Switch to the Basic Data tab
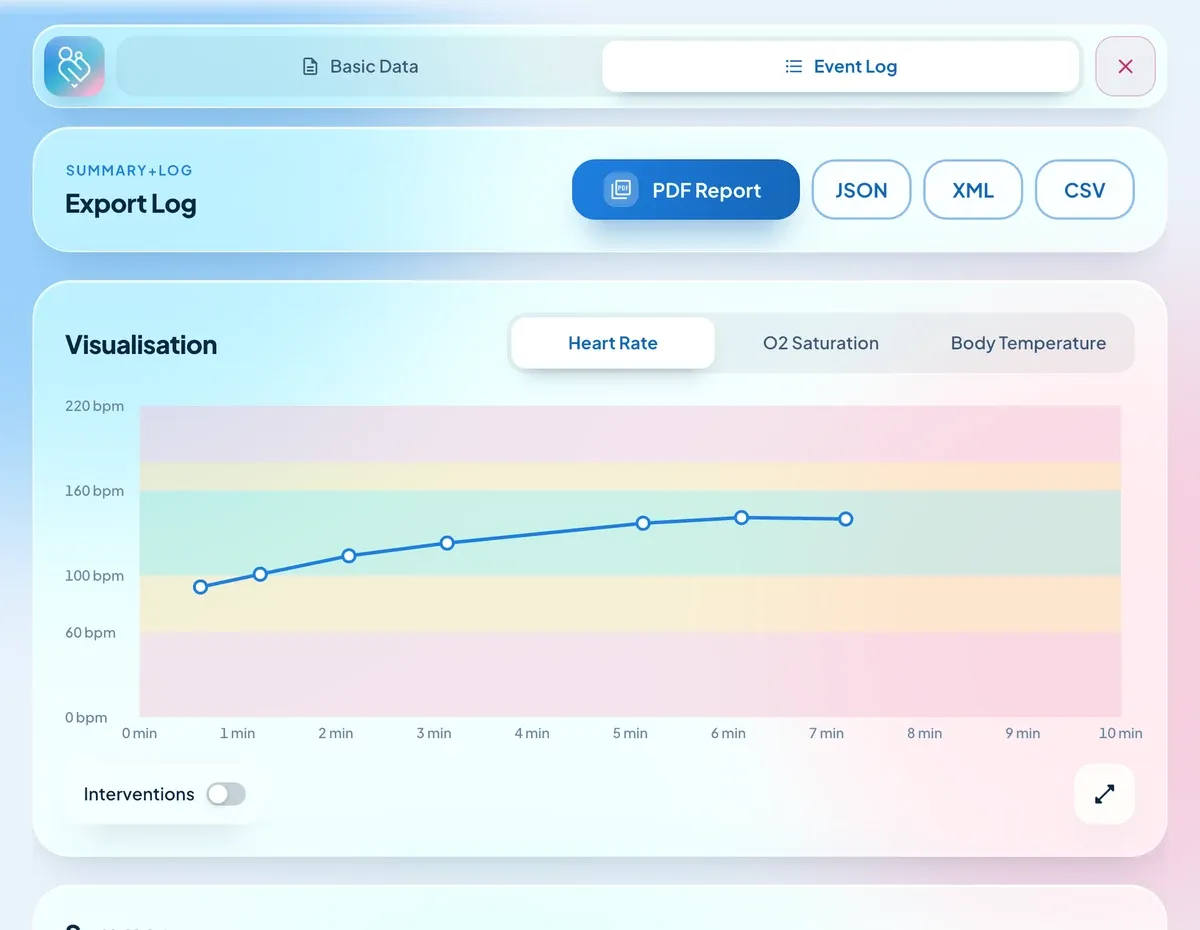Viewport: 1200px width, 930px height. click(x=360, y=67)
